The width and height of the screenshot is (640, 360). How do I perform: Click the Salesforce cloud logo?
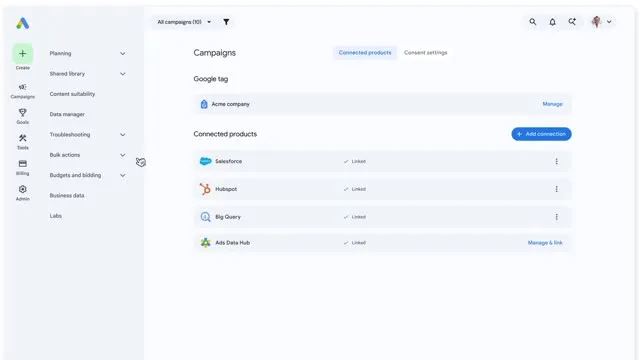pos(205,161)
